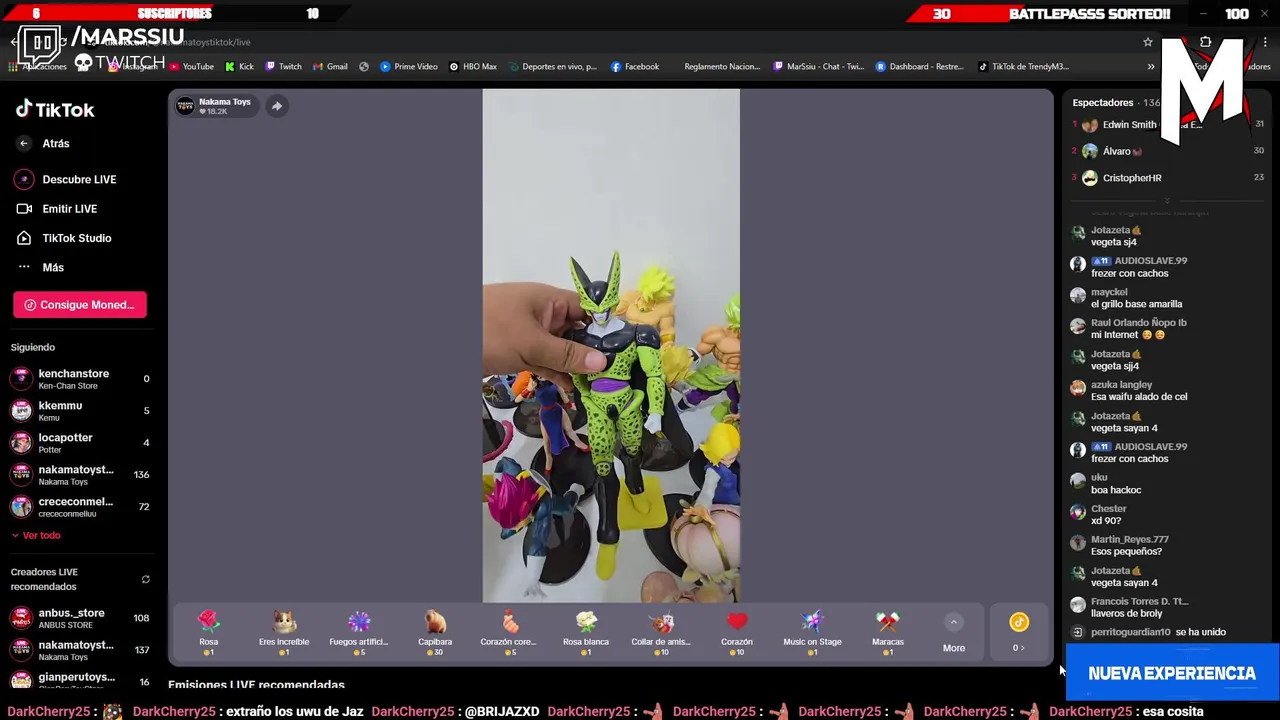Open the Kick bookmark
Screen dimensions: 1280x720
(239, 67)
